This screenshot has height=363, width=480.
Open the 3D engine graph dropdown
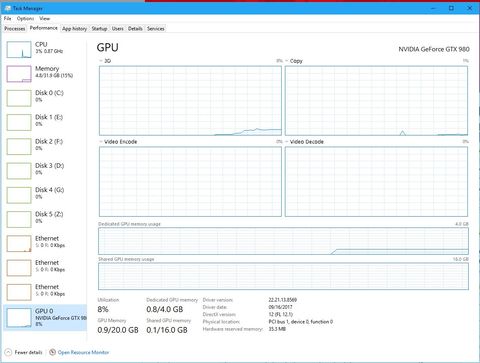coord(101,61)
